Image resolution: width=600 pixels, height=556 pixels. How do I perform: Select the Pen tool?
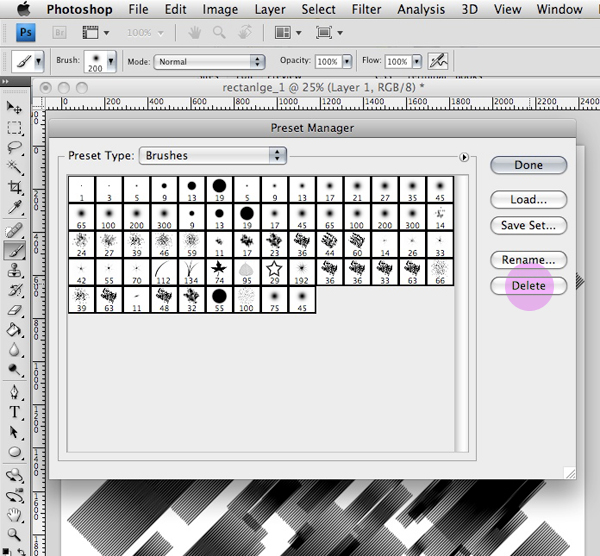pyautogui.click(x=15, y=393)
